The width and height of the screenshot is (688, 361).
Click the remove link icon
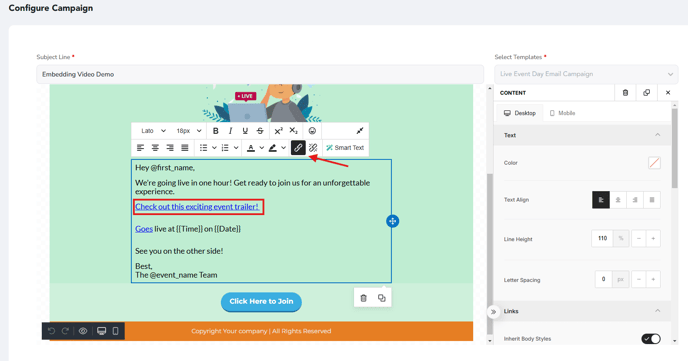[x=313, y=148]
